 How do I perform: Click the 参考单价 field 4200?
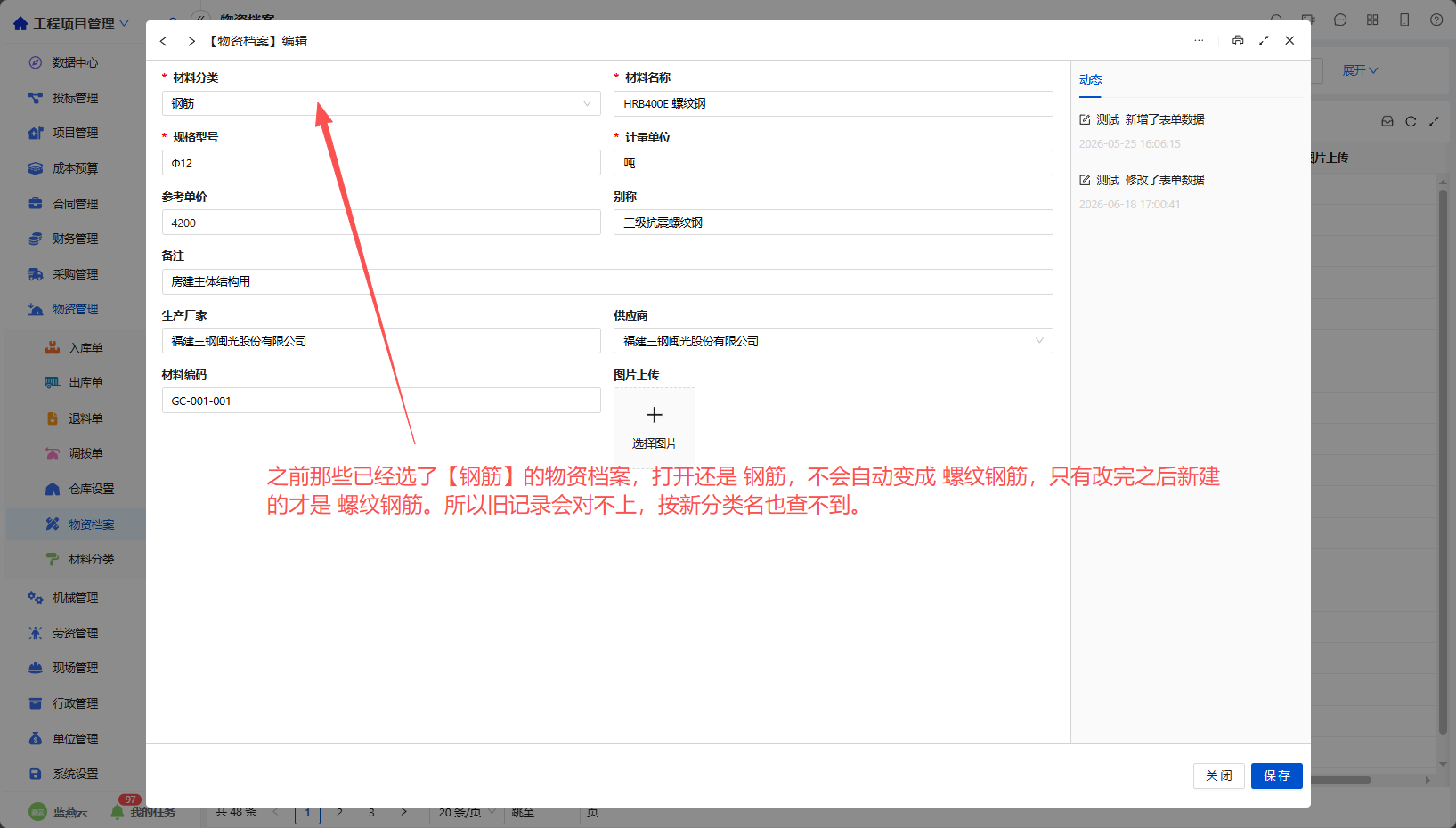[x=381, y=223]
